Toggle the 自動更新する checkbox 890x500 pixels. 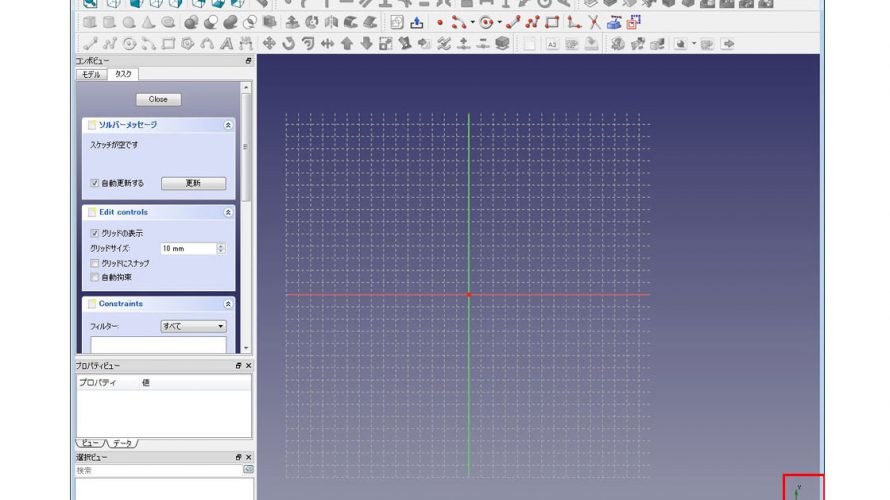[95, 183]
